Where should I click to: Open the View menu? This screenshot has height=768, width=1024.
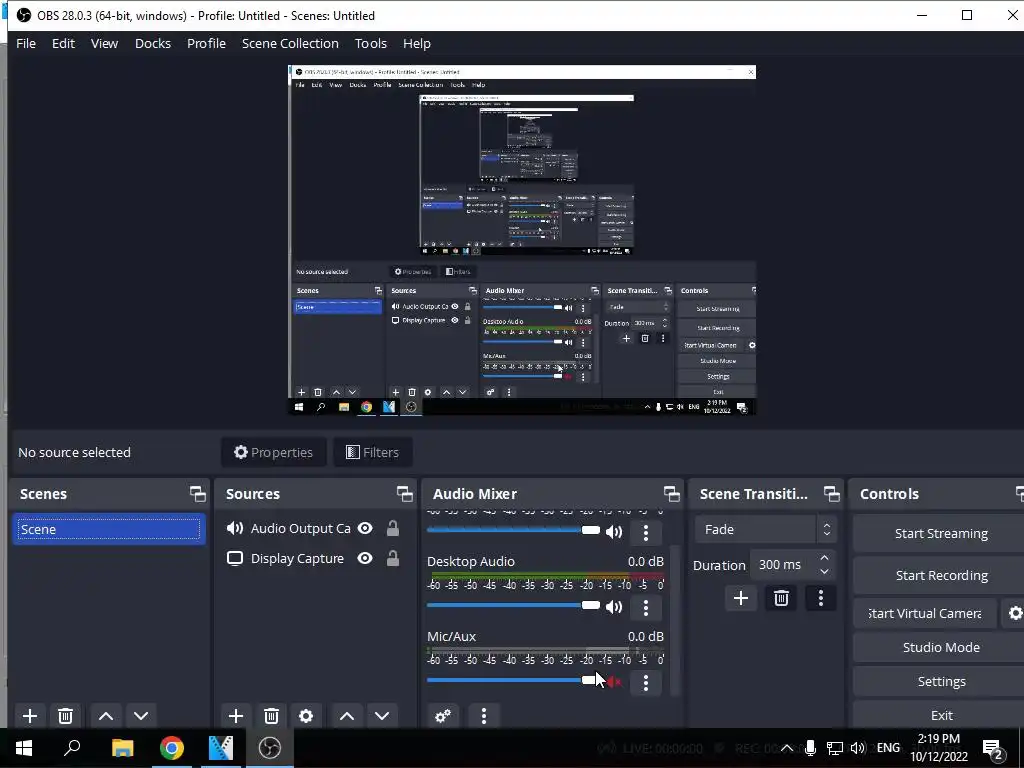point(104,43)
